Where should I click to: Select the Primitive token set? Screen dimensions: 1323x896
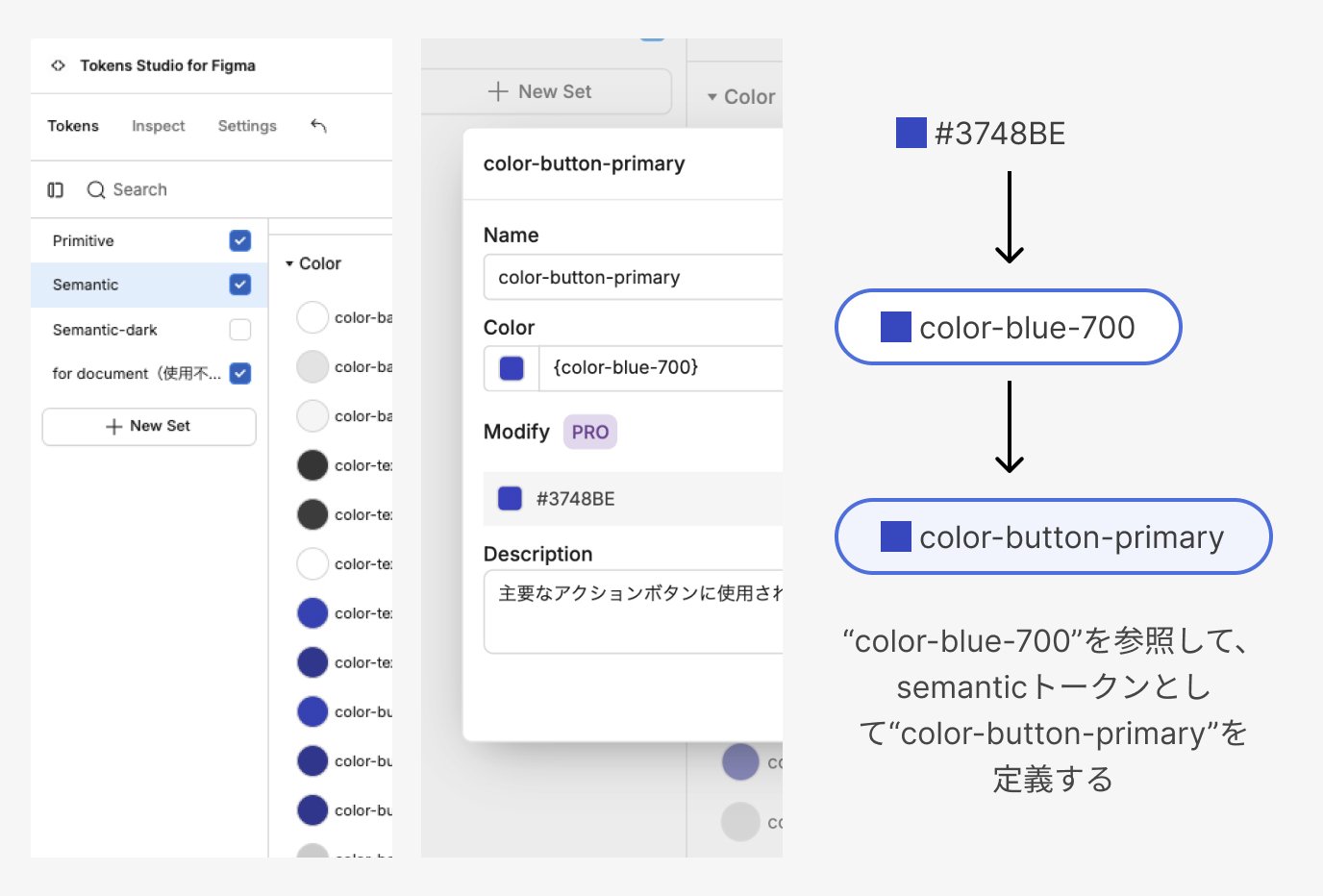click(x=84, y=241)
